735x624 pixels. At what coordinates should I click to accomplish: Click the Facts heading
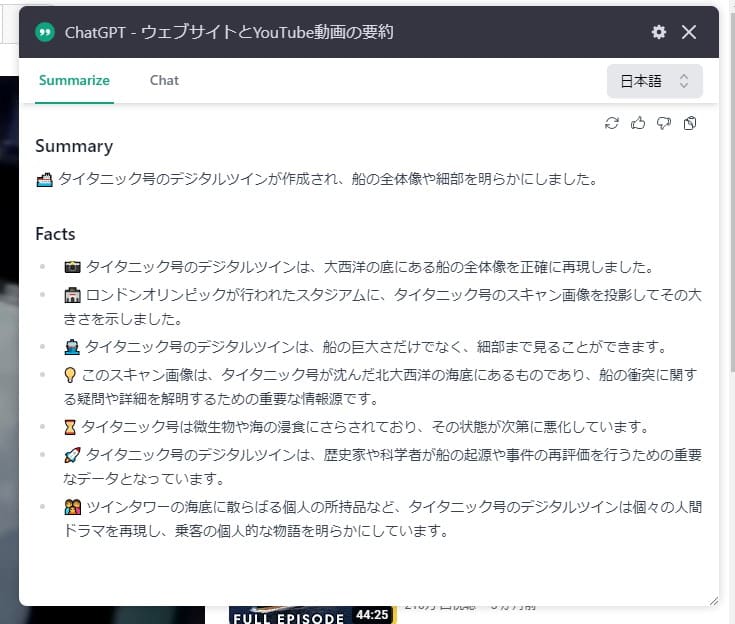[55, 233]
